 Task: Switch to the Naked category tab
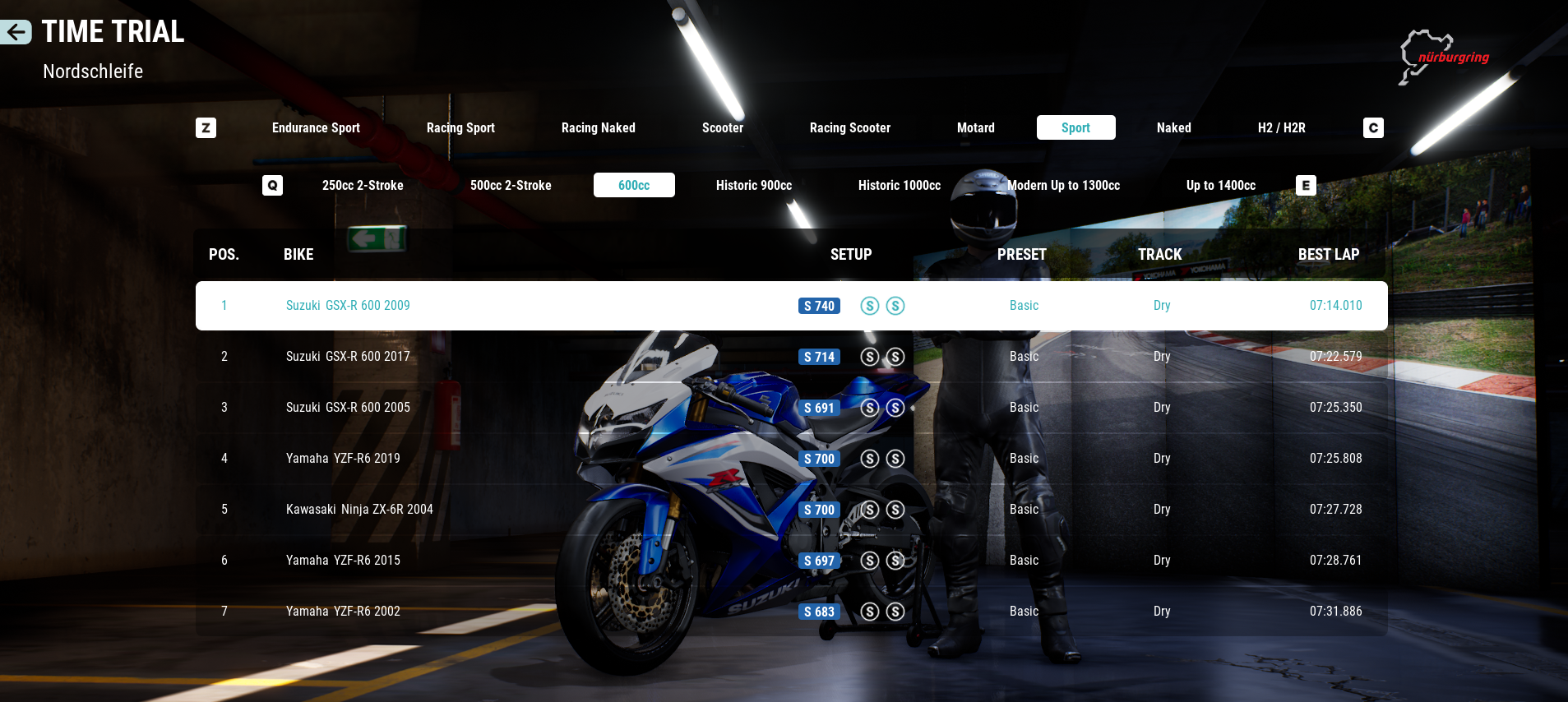click(x=1174, y=127)
